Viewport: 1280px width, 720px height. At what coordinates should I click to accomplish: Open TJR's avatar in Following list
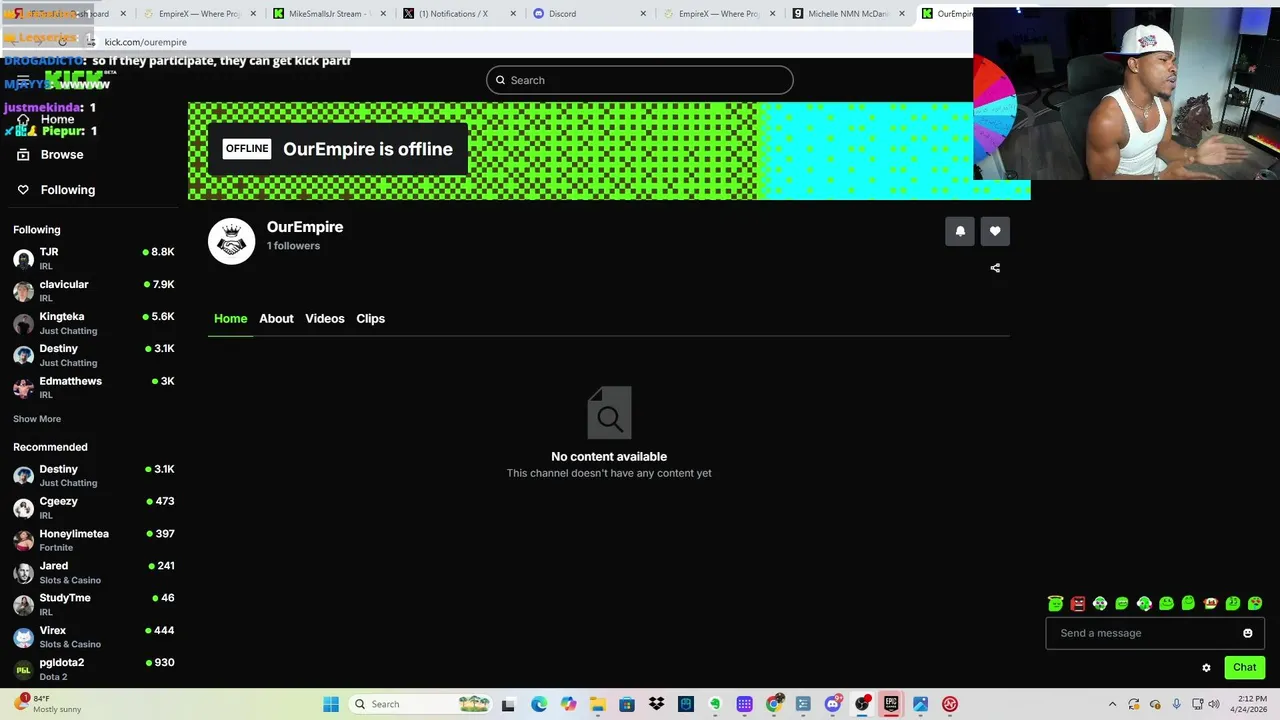(23, 259)
